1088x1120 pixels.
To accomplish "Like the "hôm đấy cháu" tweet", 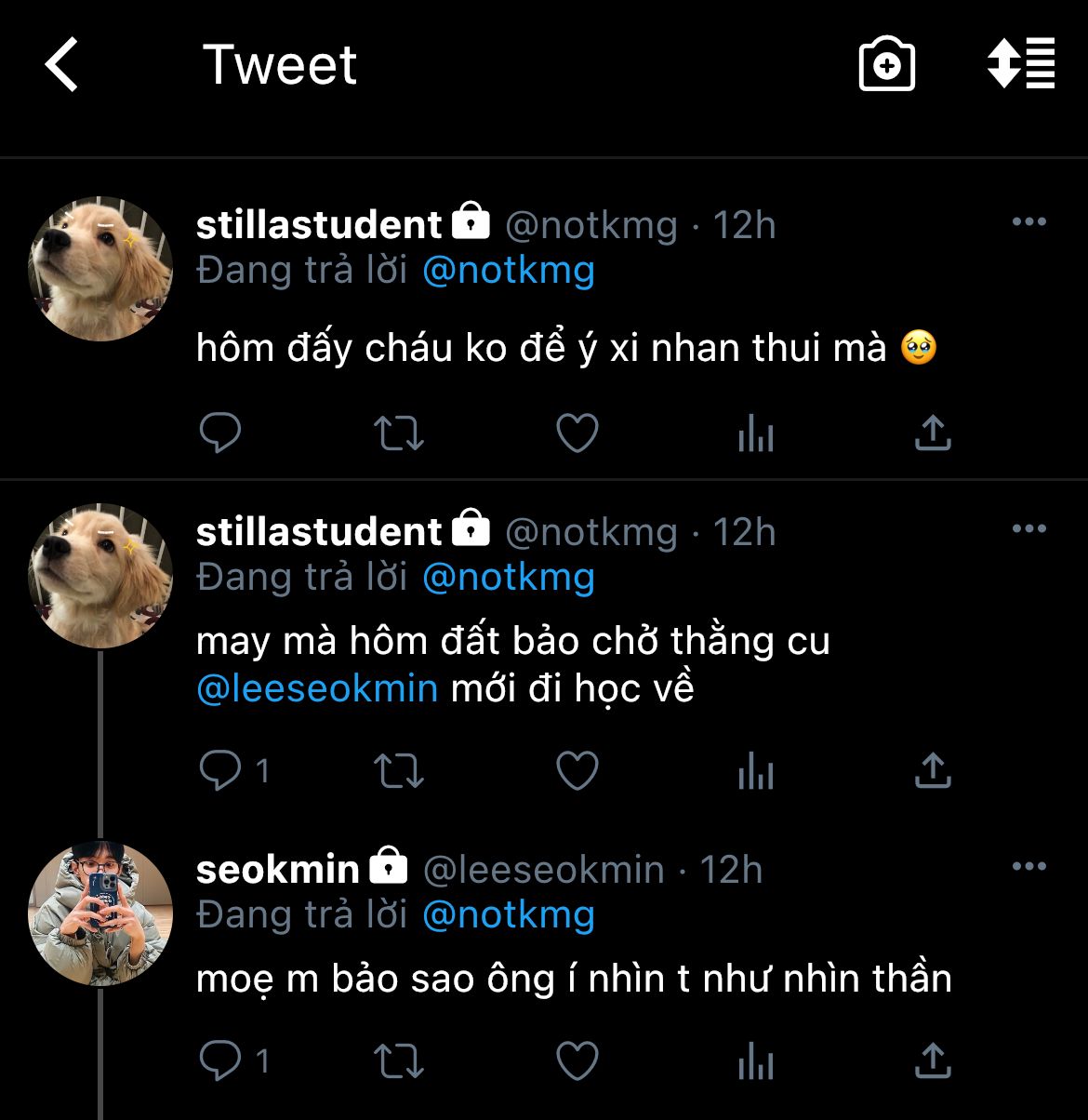I will (x=577, y=433).
